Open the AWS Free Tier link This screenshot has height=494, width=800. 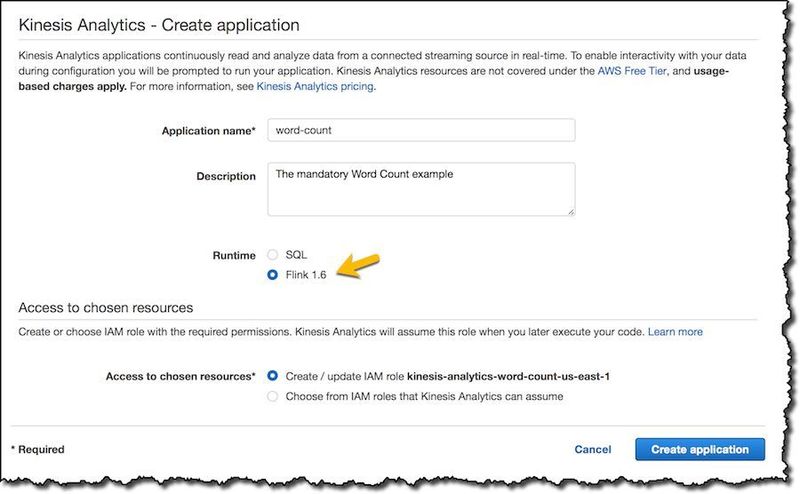(x=632, y=71)
